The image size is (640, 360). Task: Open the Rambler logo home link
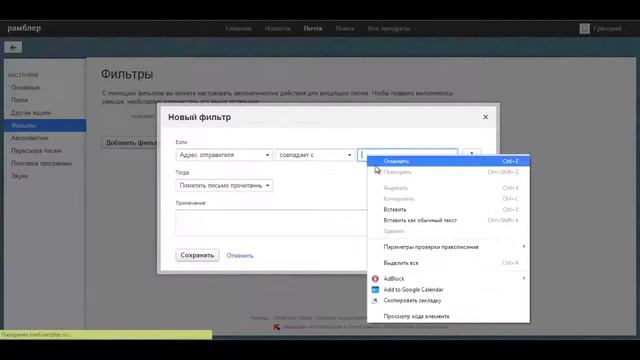[x=24, y=28]
